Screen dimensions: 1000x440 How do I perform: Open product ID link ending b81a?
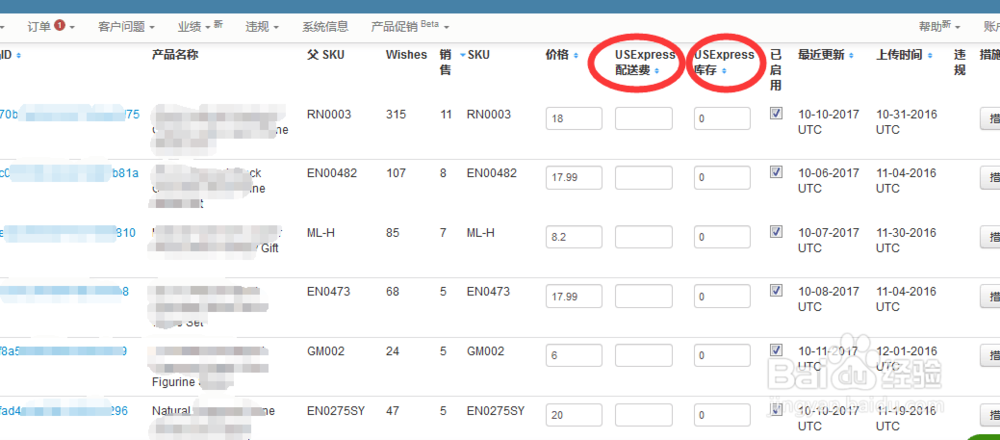point(70,173)
